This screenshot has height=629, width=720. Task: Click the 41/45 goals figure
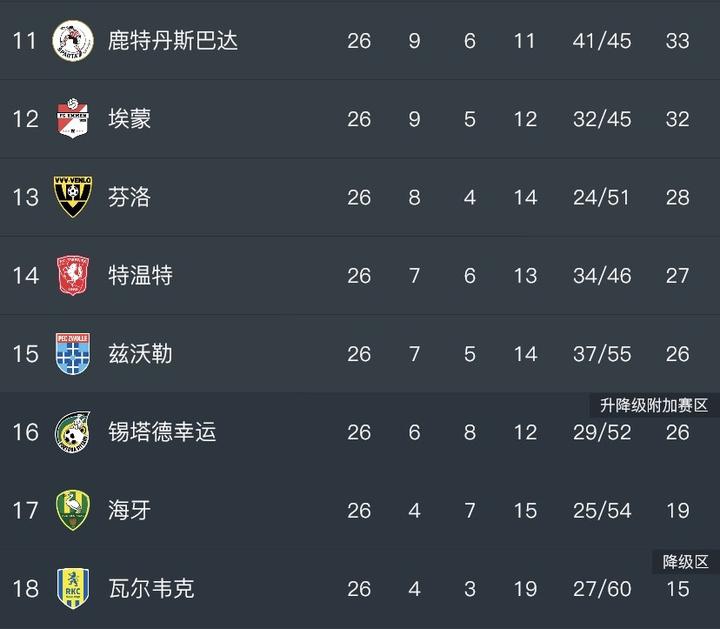(602, 41)
